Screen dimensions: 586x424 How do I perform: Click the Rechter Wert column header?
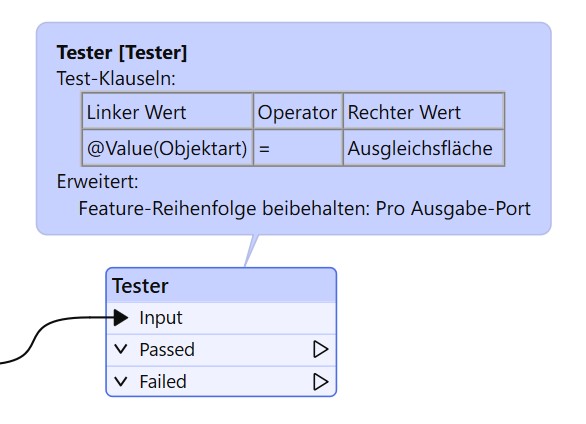coord(424,112)
